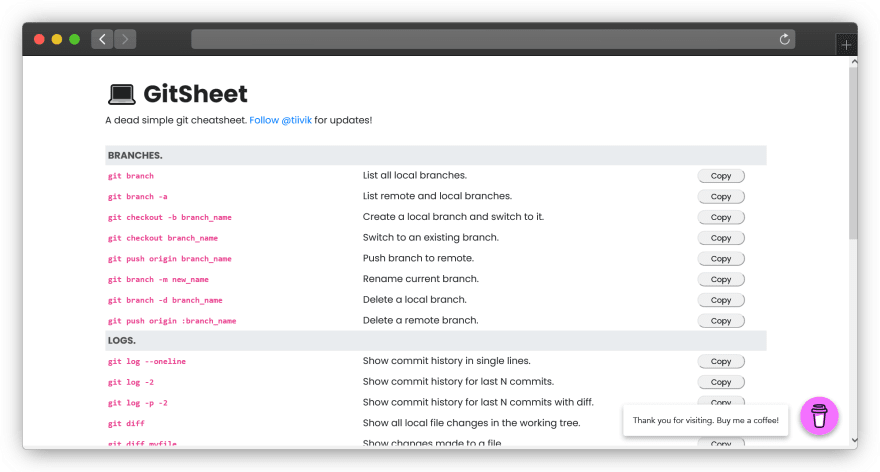Open a new tab with plus icon
Screen dimensions: 880x472
point(846,45)
